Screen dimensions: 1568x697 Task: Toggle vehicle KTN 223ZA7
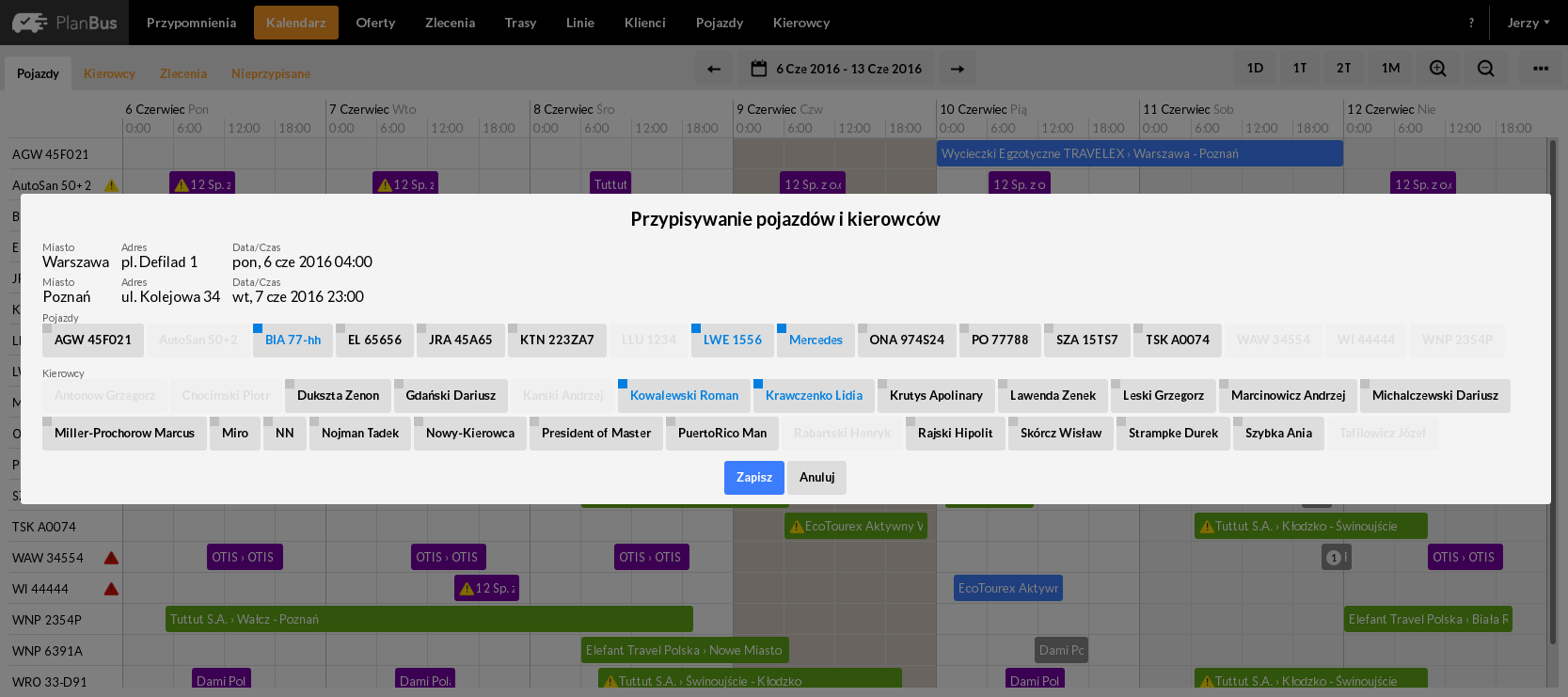point(557,341)
